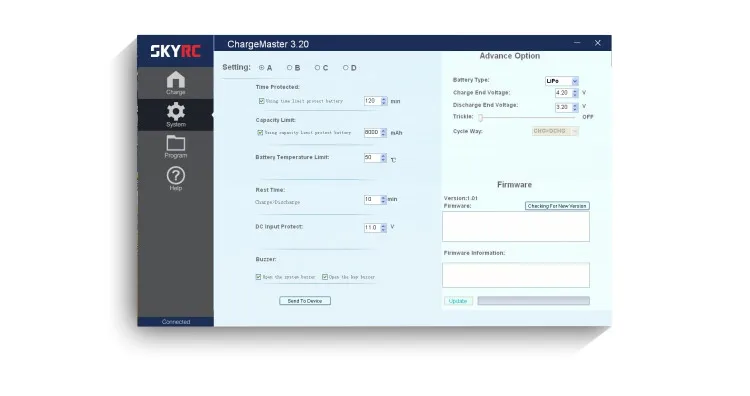Click the SkyRC logo

tap(176, 51)
